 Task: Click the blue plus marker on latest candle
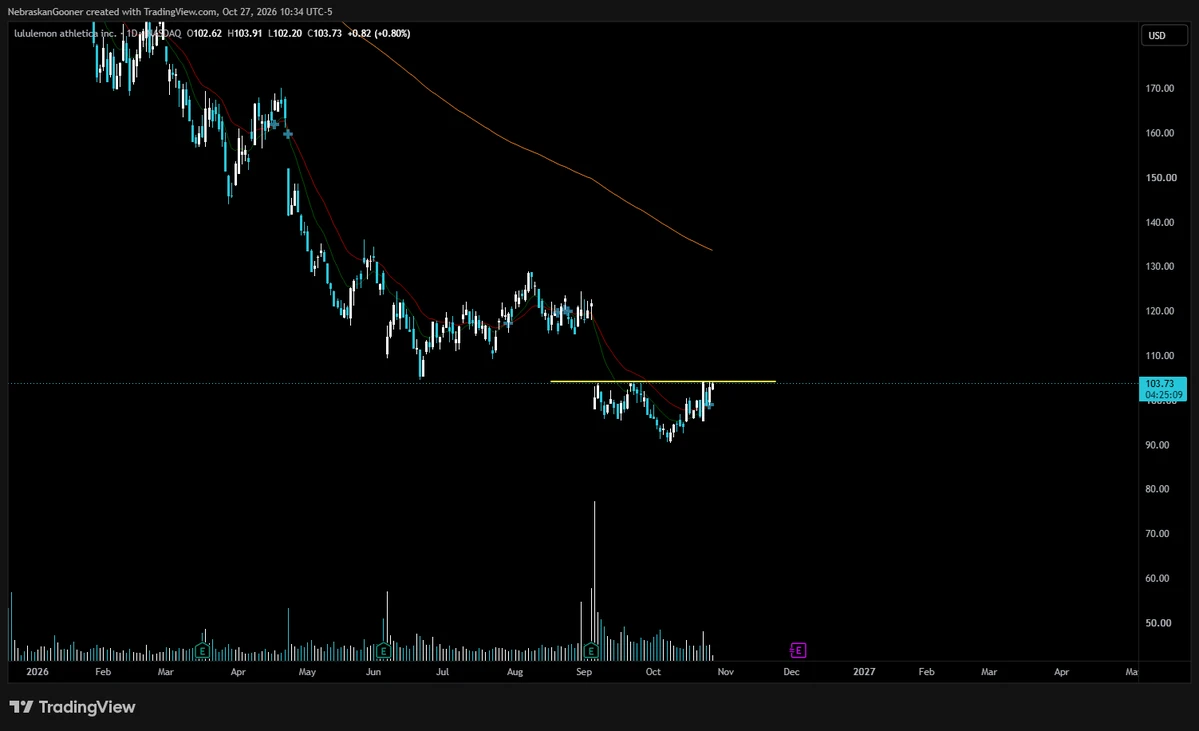(x=710, y=404)
